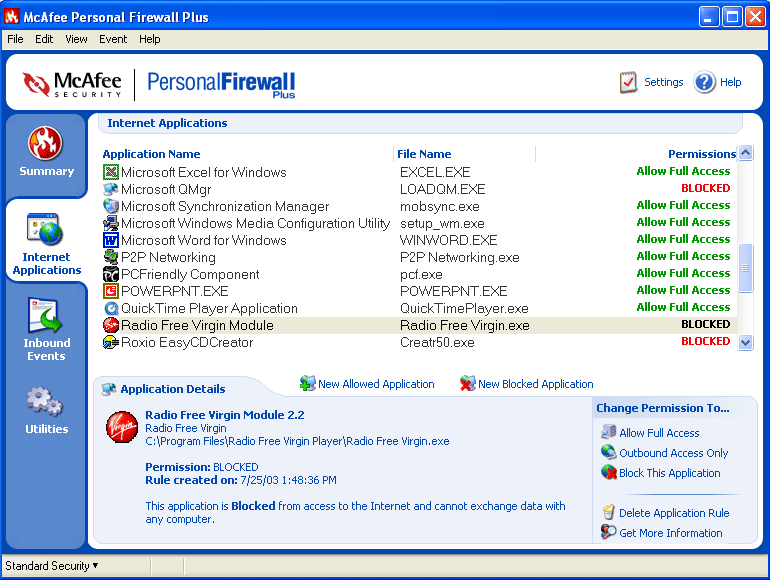The width and height of the screenshot is (770, 580).
Task: Click the Settings link in header
Action: (663, 82)
